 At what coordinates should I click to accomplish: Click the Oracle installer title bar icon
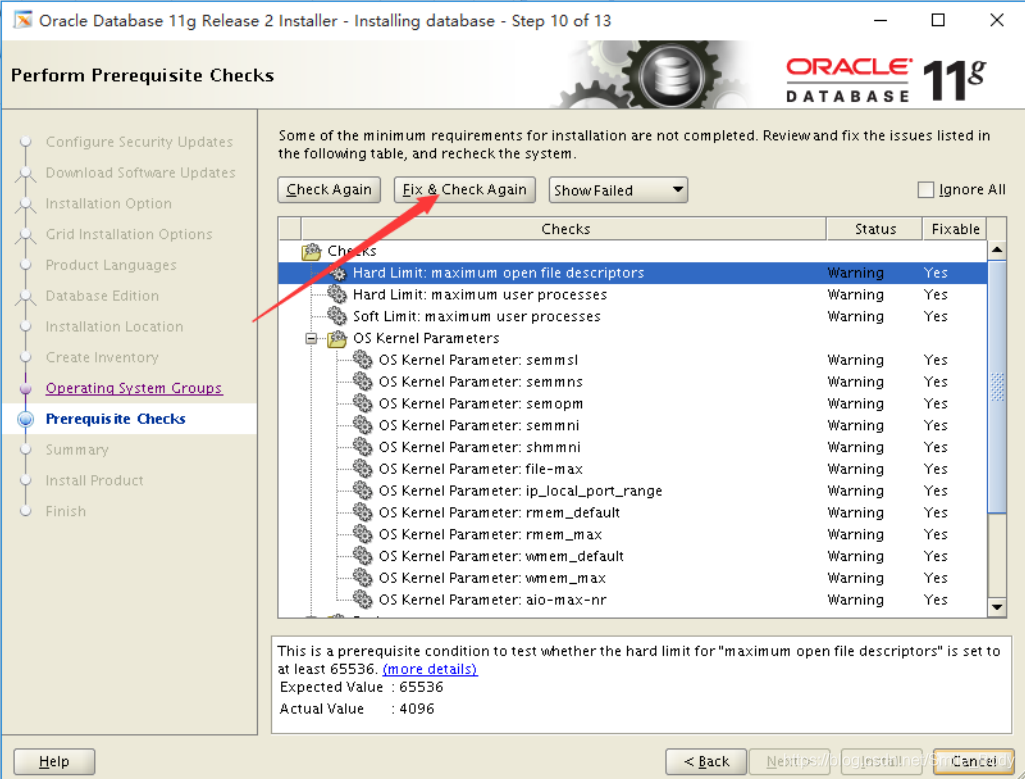pyautogui.click(x=22, y=20)
